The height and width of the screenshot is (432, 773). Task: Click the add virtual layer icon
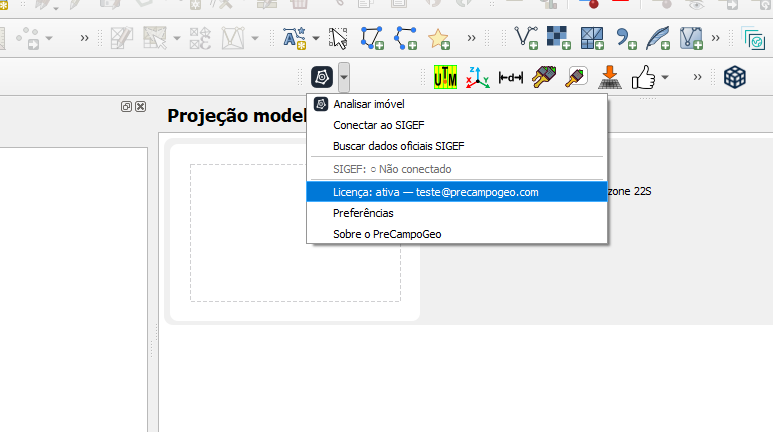(691, 38)
